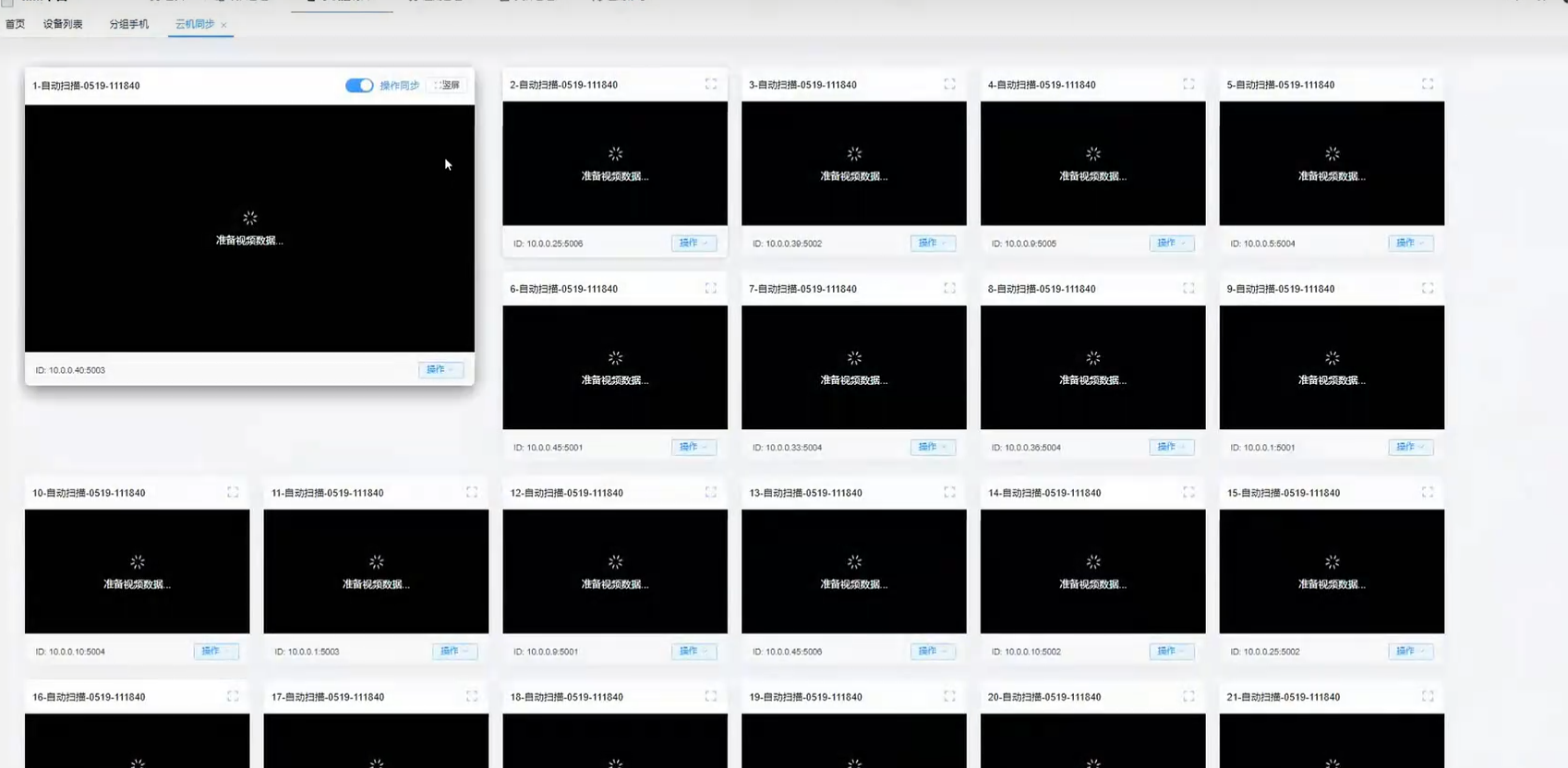Switch to the 设备列表 tab
Screen dimensions: 1568x768
63,24
